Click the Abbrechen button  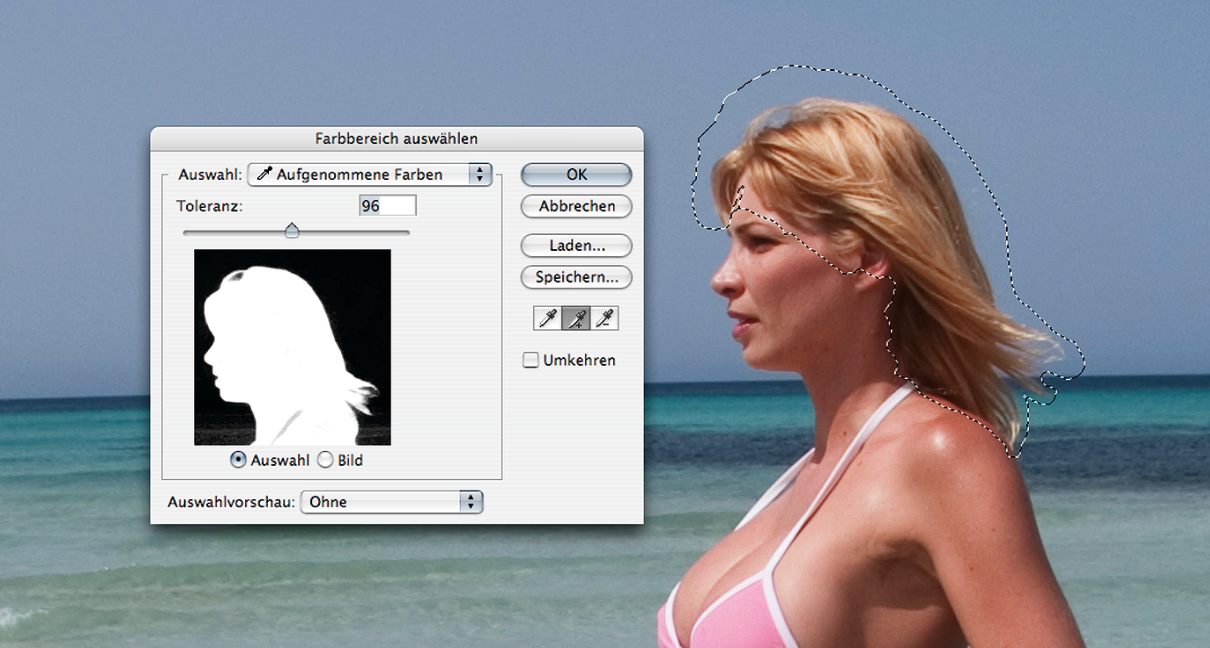coord(576,206)
